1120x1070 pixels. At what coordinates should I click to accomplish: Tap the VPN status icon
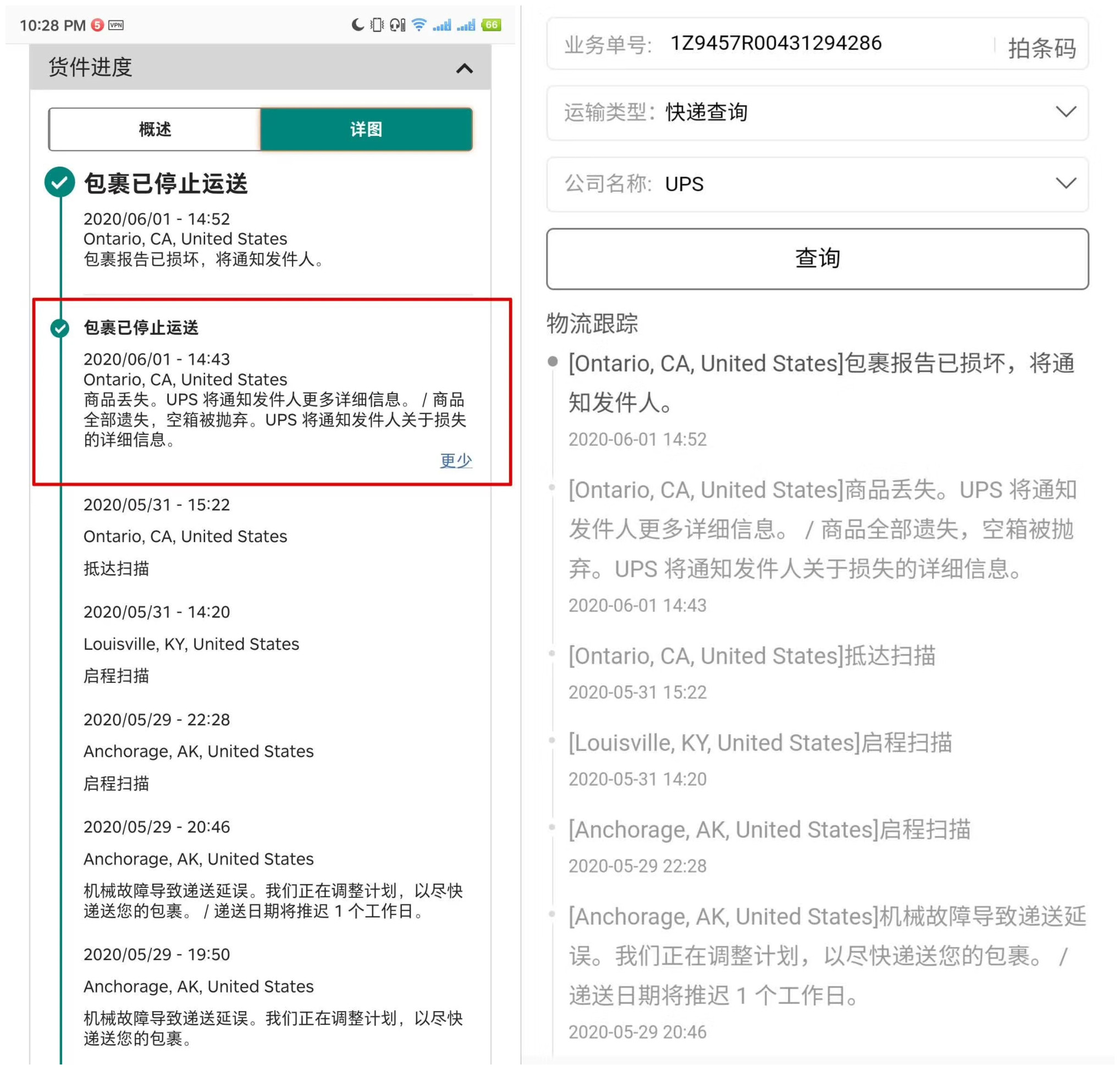(x=116, y=25)
